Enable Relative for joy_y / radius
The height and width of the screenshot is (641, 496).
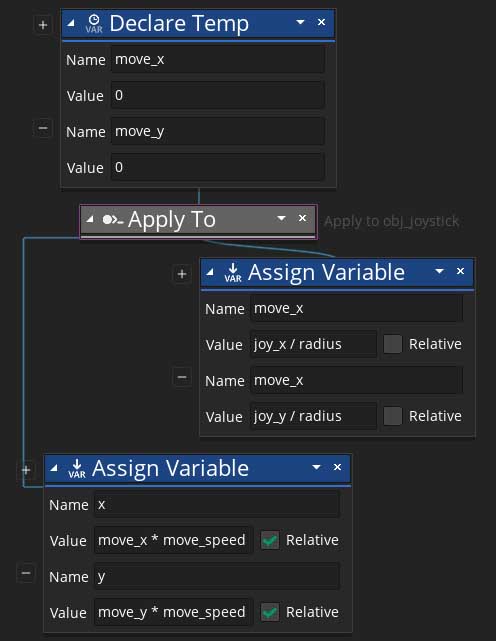coord(393,416)
